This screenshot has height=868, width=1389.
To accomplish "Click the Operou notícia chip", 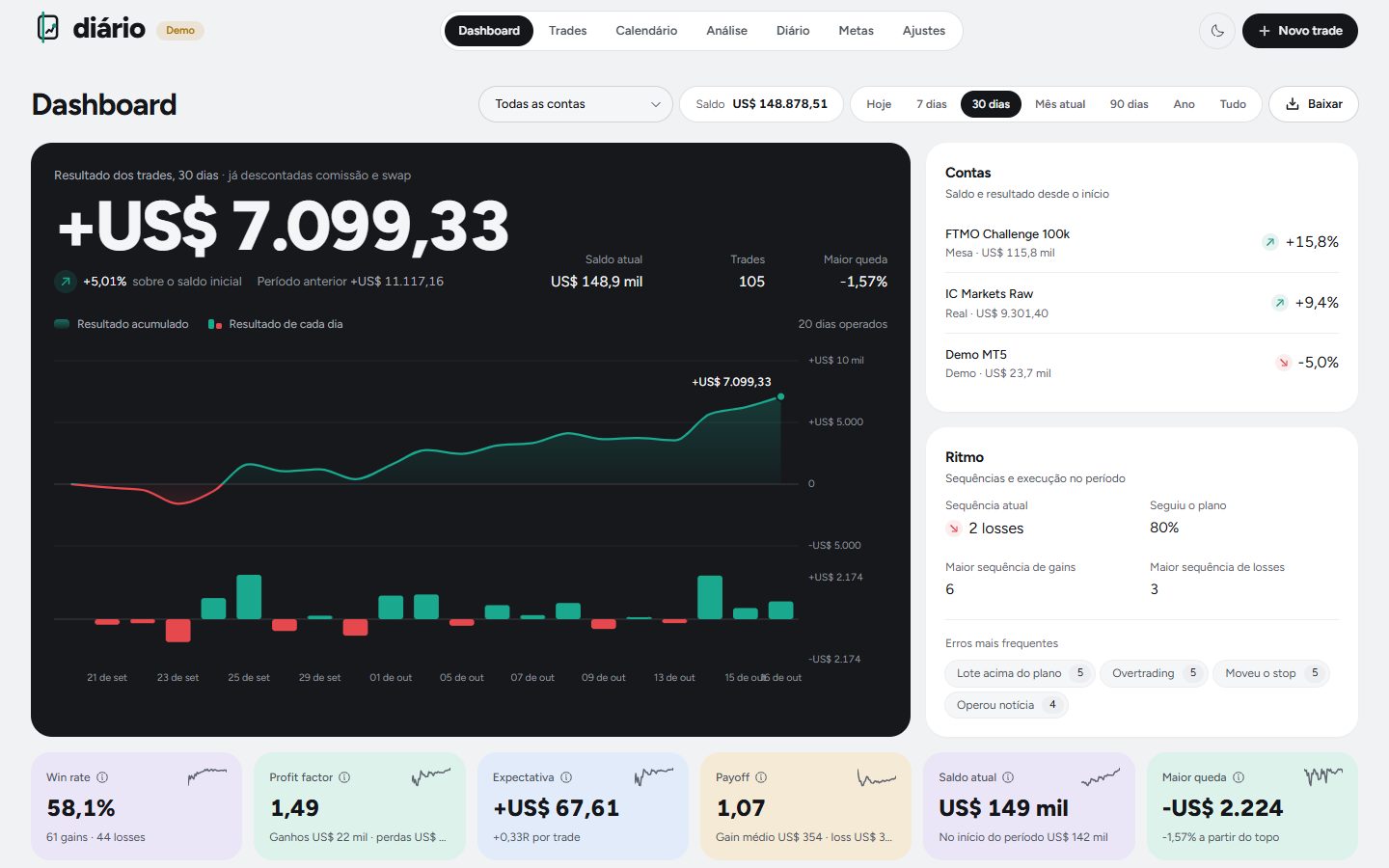I will pos(1007,705).
